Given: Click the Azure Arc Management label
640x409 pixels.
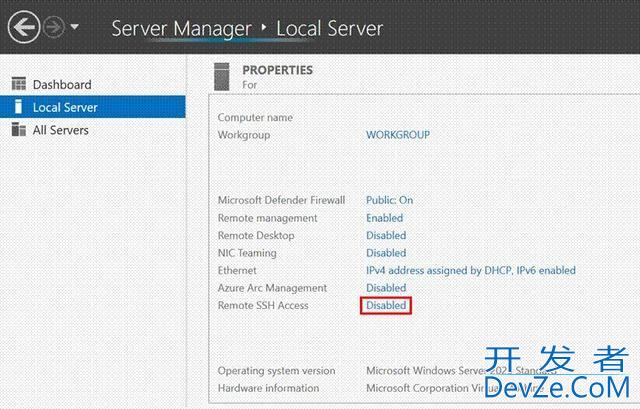Looking at the screenshot, I should pos(272,288).
